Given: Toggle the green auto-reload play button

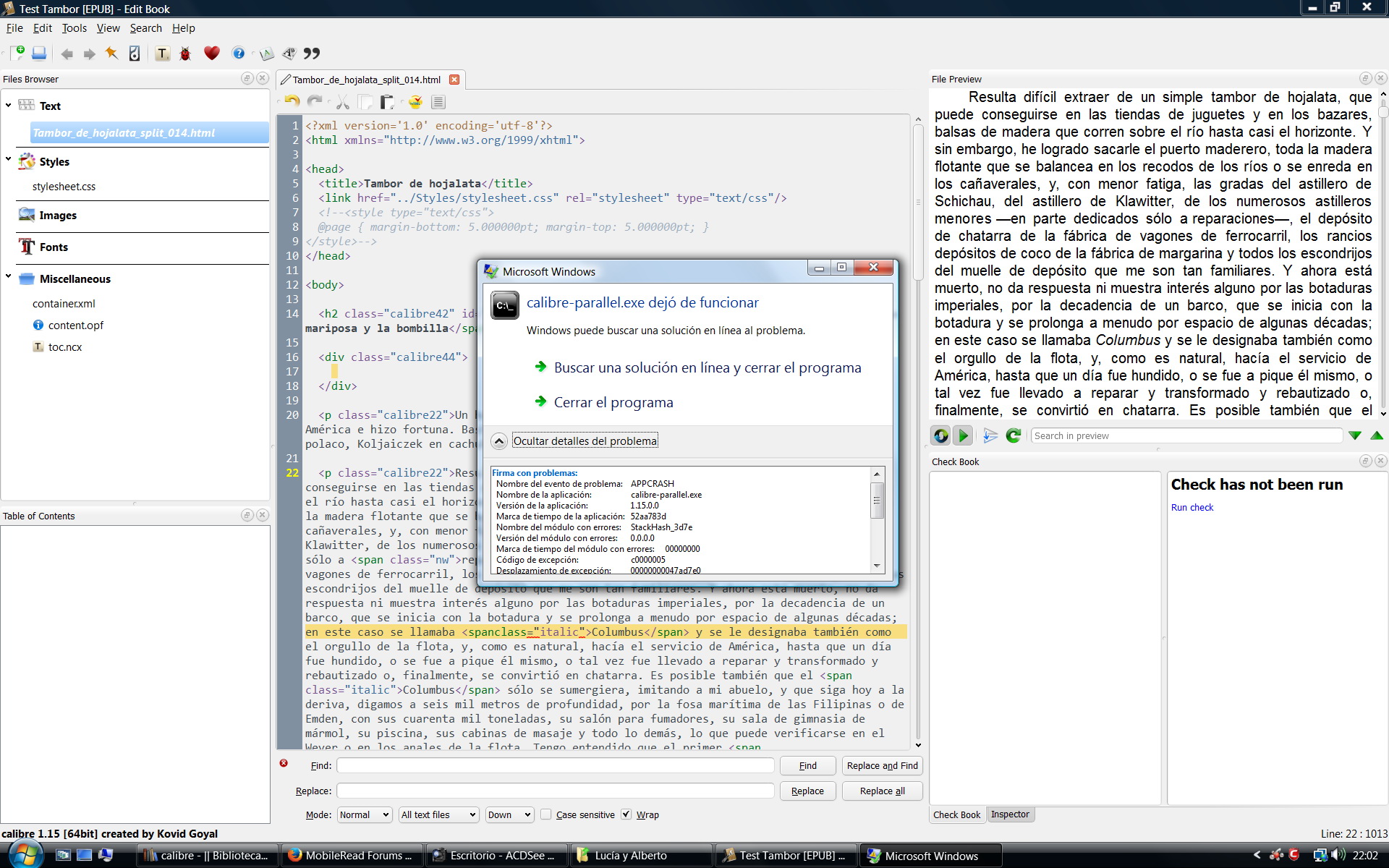Looking at the screenshot, I should 963,435.
